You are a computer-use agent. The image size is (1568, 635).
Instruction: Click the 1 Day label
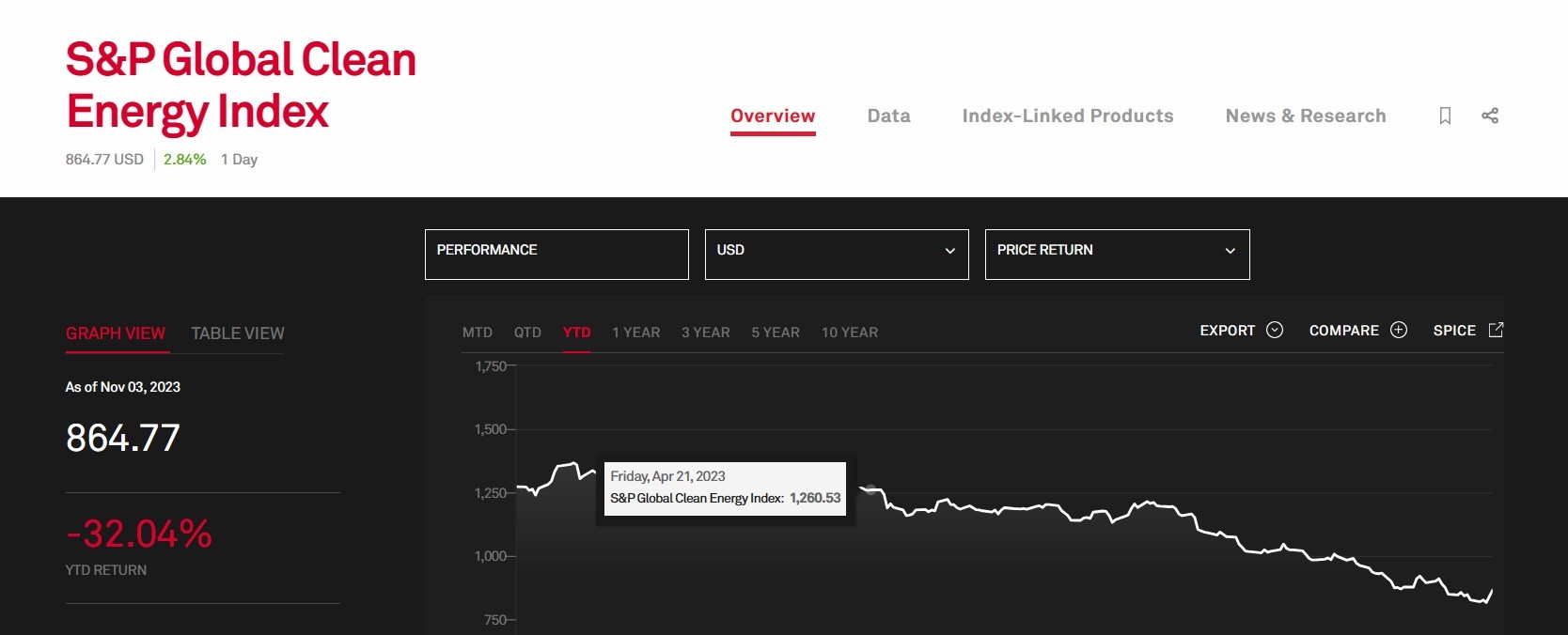[x=239, y=160]
